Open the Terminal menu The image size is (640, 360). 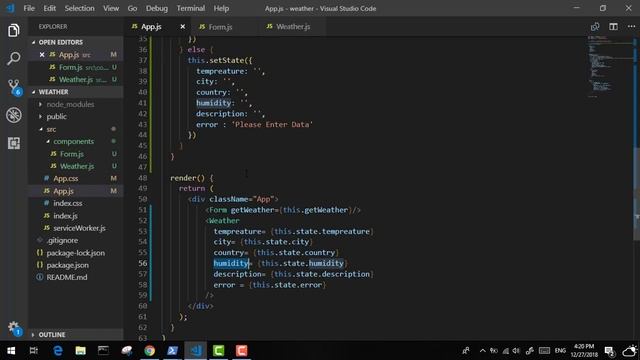pyautogui.click(x=191, y=8)
